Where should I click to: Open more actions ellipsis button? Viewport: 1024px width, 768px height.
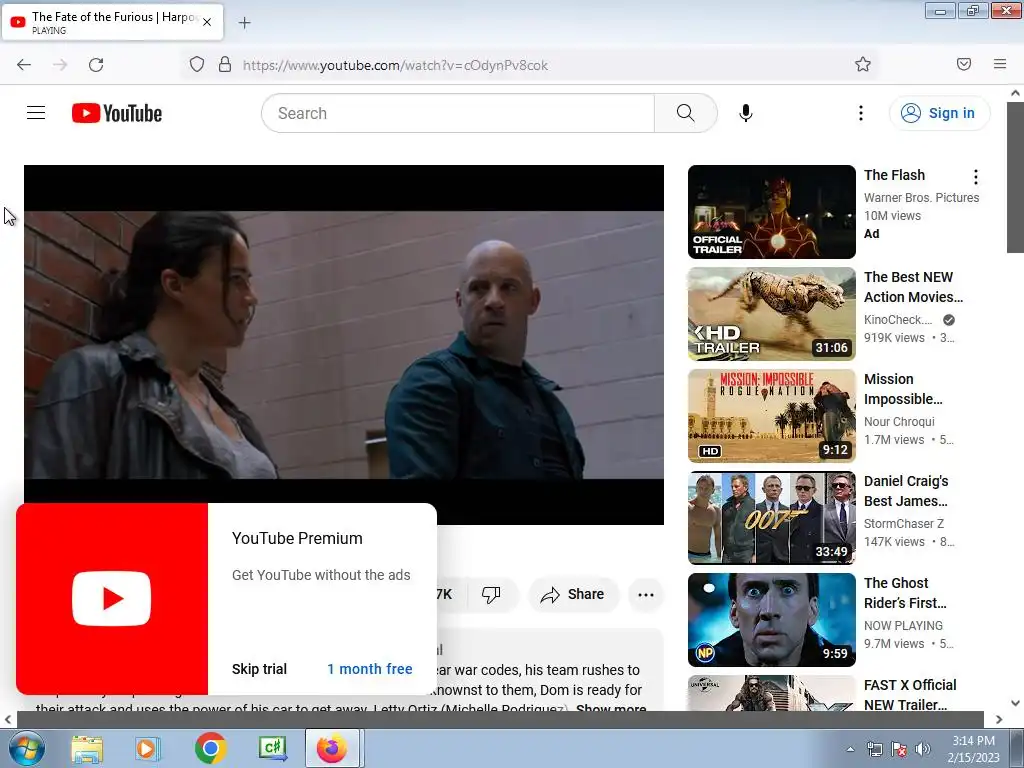click(646, 594)
